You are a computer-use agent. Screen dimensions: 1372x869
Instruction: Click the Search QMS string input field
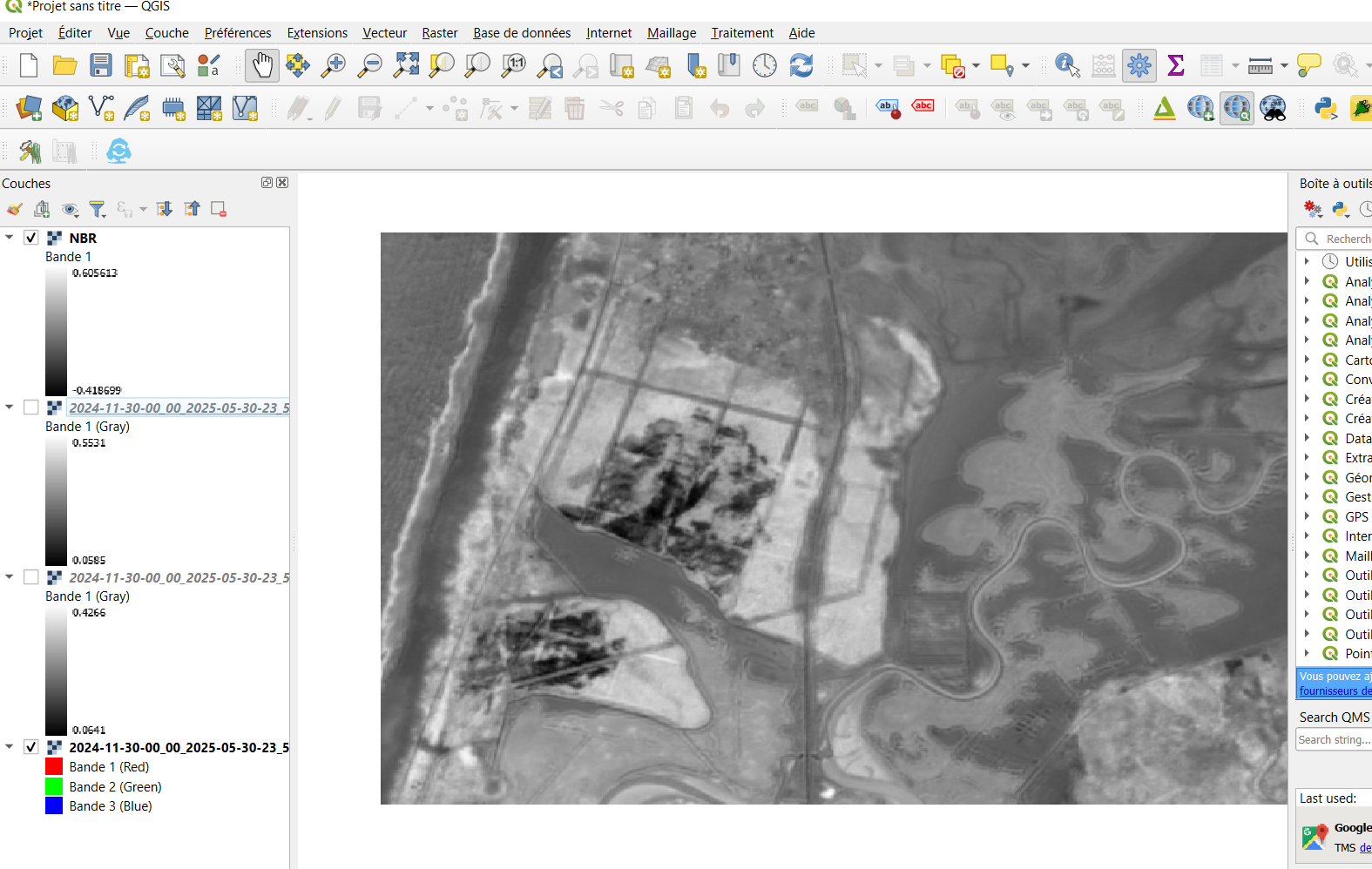pyautogui.click(x=1333, y=740)
